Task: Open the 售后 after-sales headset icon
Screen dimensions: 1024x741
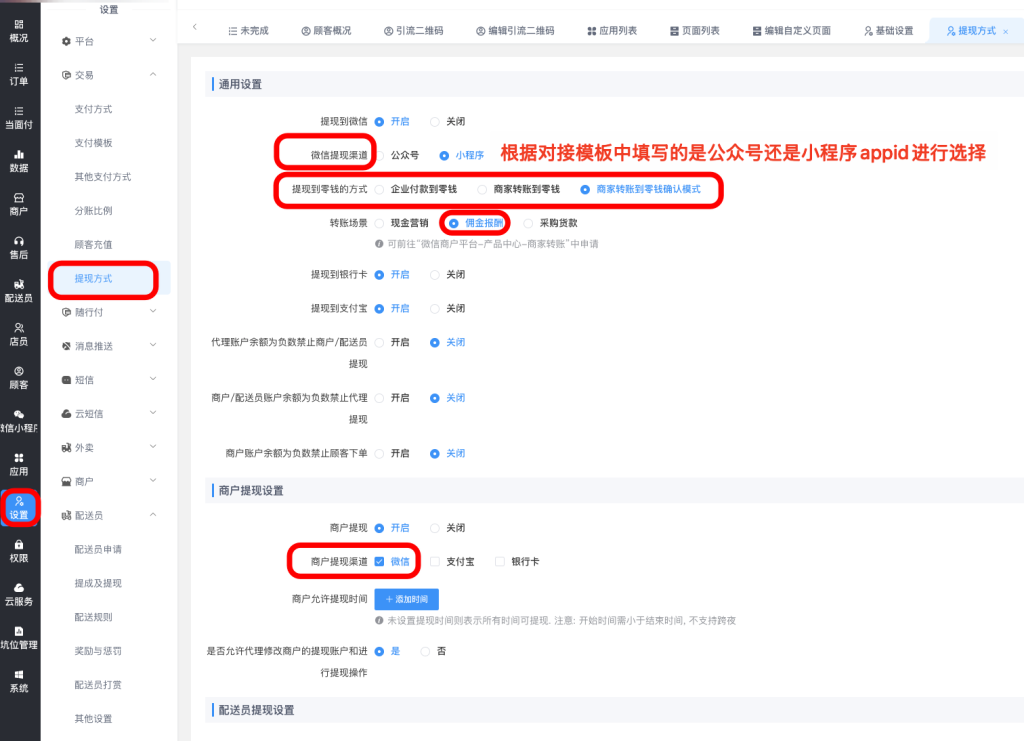Action: (x=19, y=247)
